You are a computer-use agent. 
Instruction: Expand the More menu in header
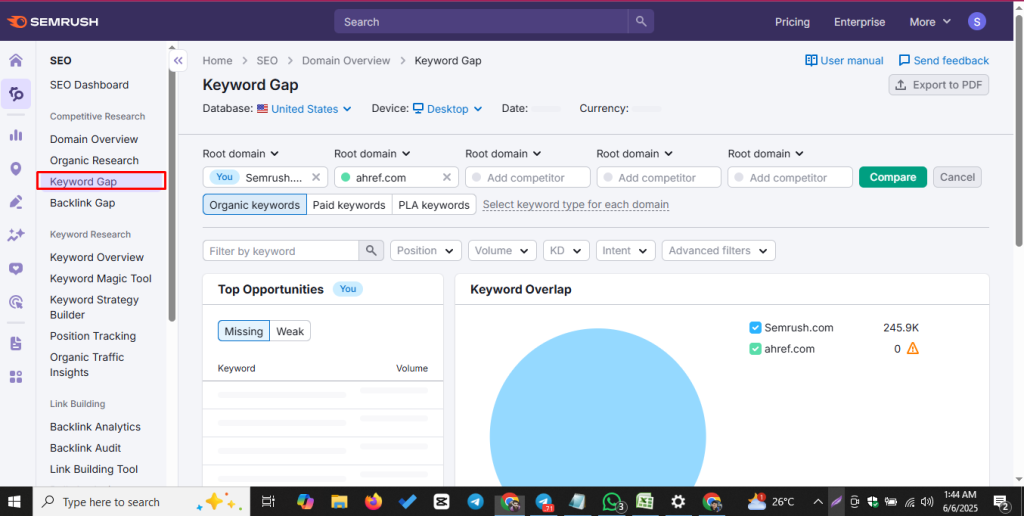pos(930,22)
